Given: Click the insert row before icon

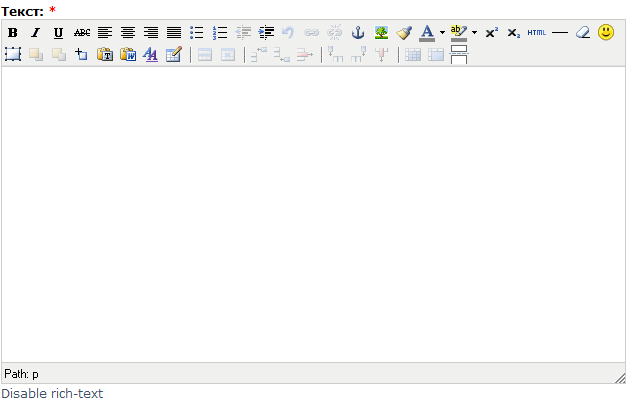Looking at the screenshot, I should 259,54.
